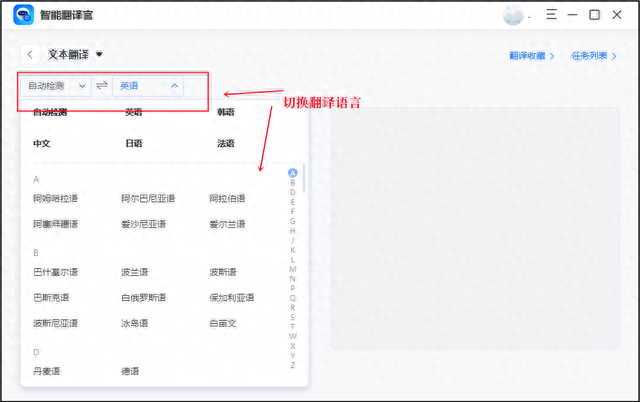Jump to letter Q in alphabet index
The width and height of the screenshot is (640, 402).
[x=293, y=298]
